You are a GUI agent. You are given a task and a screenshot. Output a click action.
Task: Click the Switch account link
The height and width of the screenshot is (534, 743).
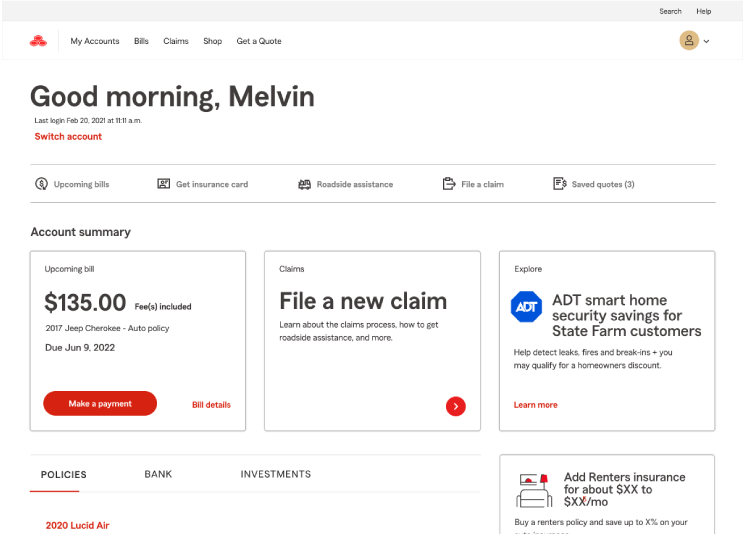point(68,136)
